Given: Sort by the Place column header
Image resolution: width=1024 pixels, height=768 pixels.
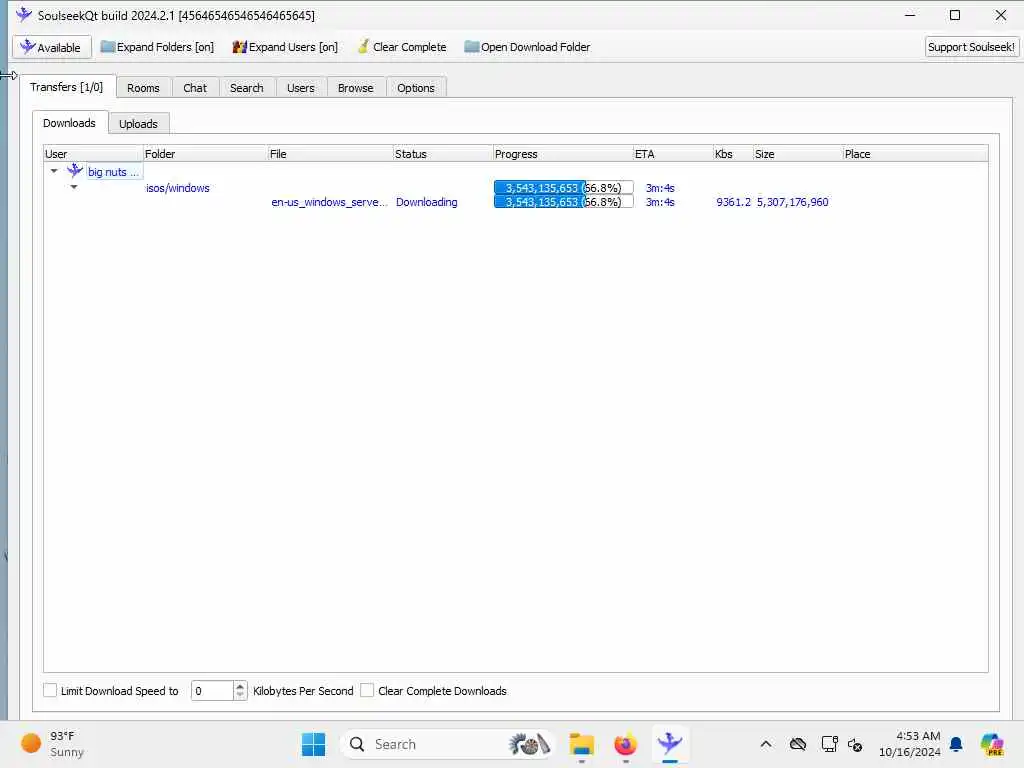Looking at the screenshot, I should [915, 153].
